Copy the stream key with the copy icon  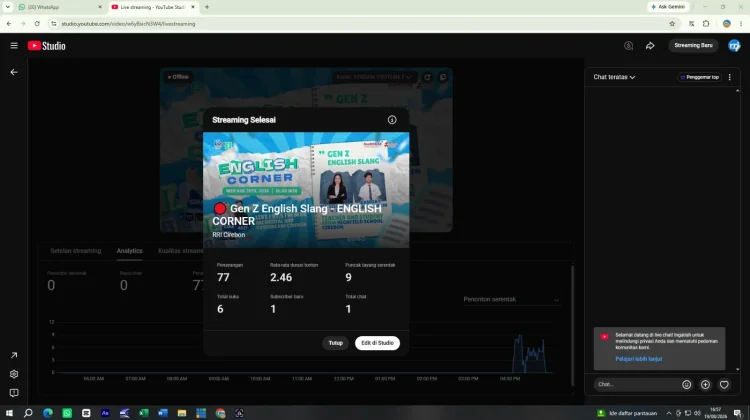pyautogui.click(x=443, y=77)
